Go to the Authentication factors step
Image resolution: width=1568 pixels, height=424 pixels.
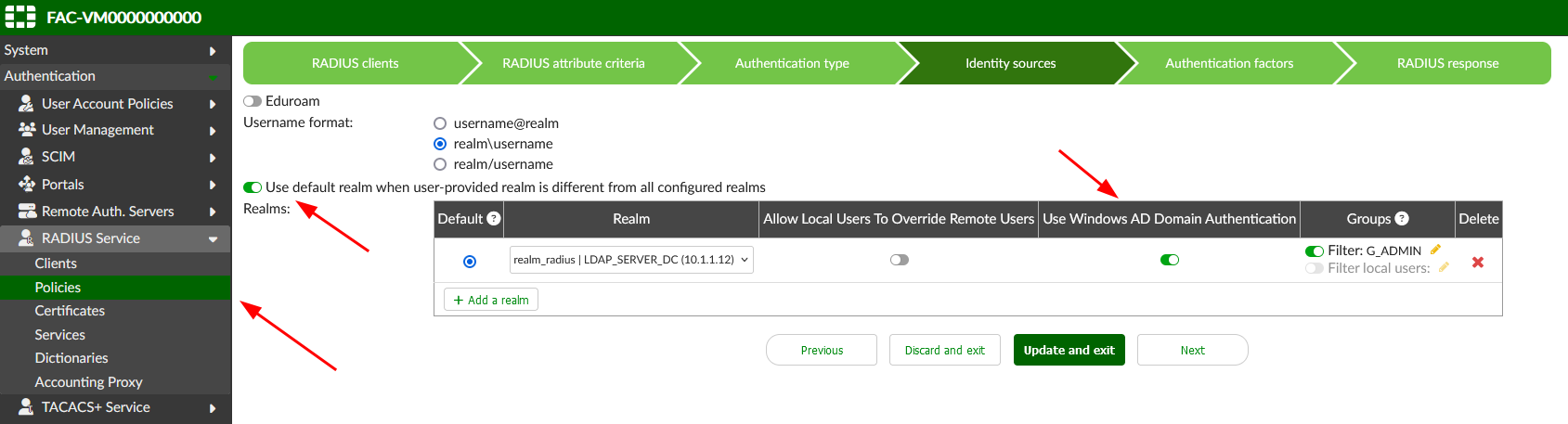coord(1228,63)
